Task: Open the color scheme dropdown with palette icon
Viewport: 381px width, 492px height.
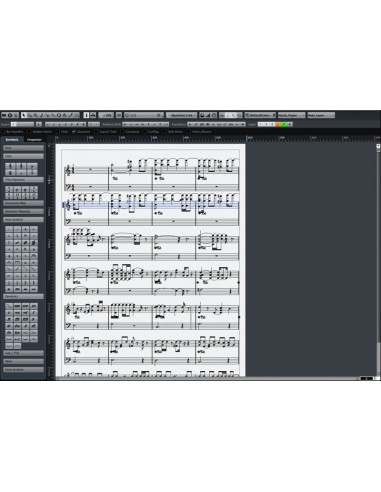Action: pos(260,115)
